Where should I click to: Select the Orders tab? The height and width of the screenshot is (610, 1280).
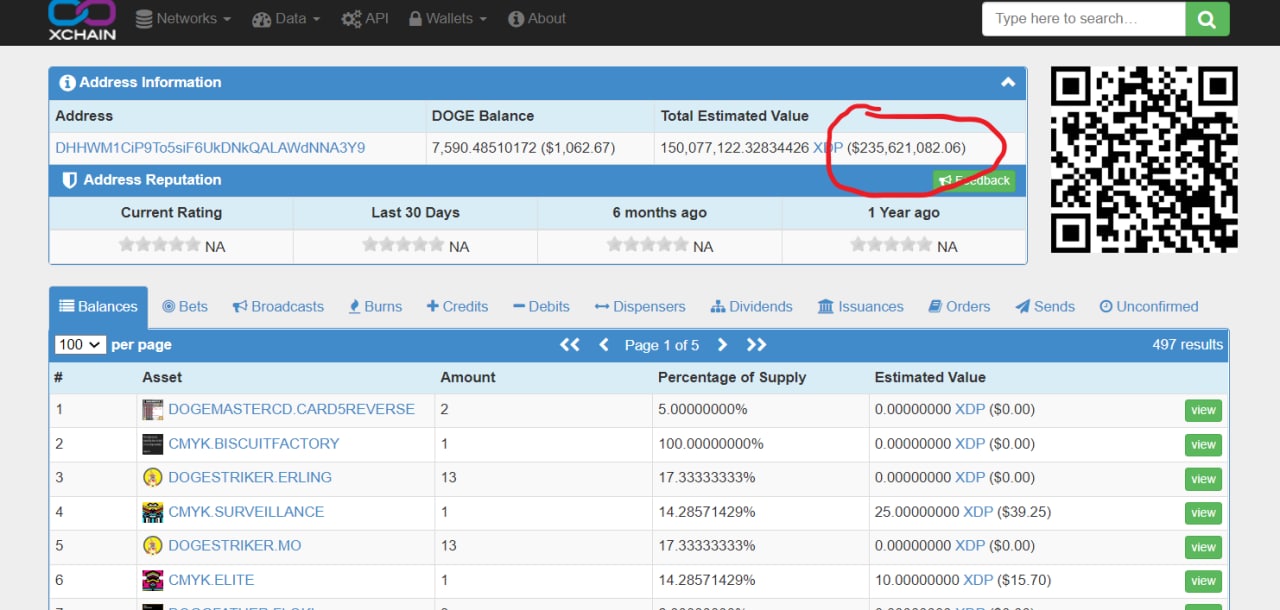point(959,307)
